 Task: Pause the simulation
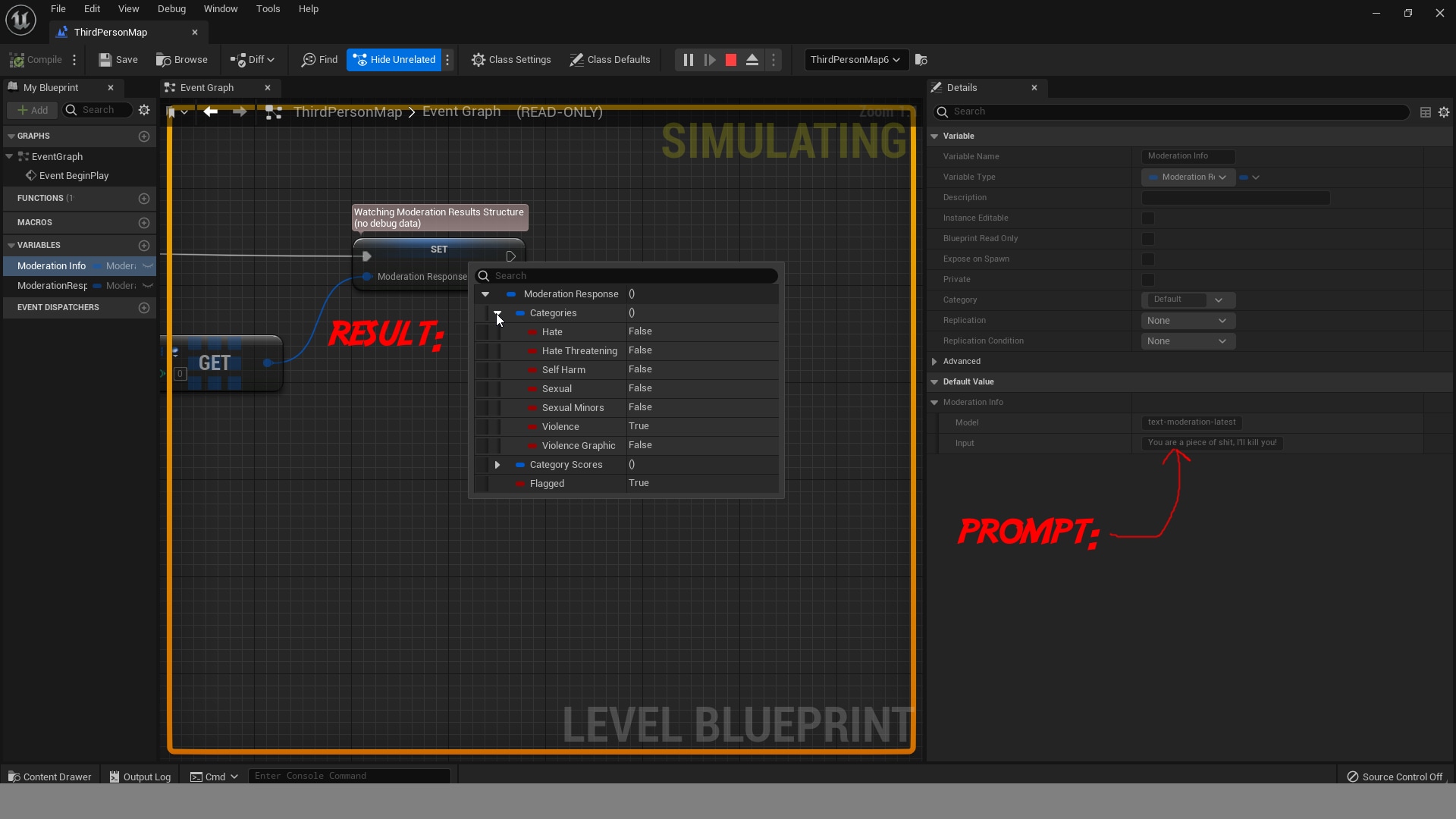coord(688,60)
